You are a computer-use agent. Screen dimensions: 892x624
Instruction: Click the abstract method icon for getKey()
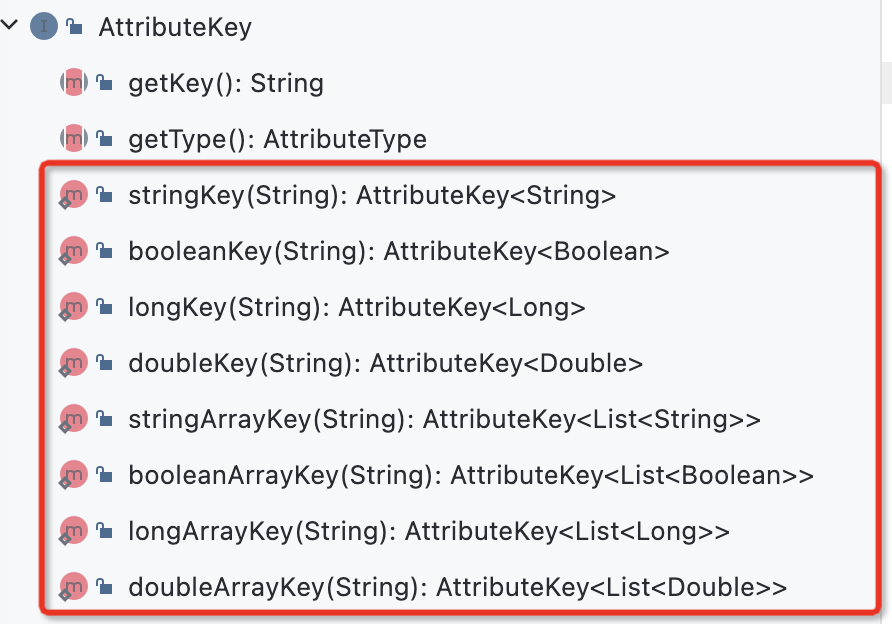[74, 82]
